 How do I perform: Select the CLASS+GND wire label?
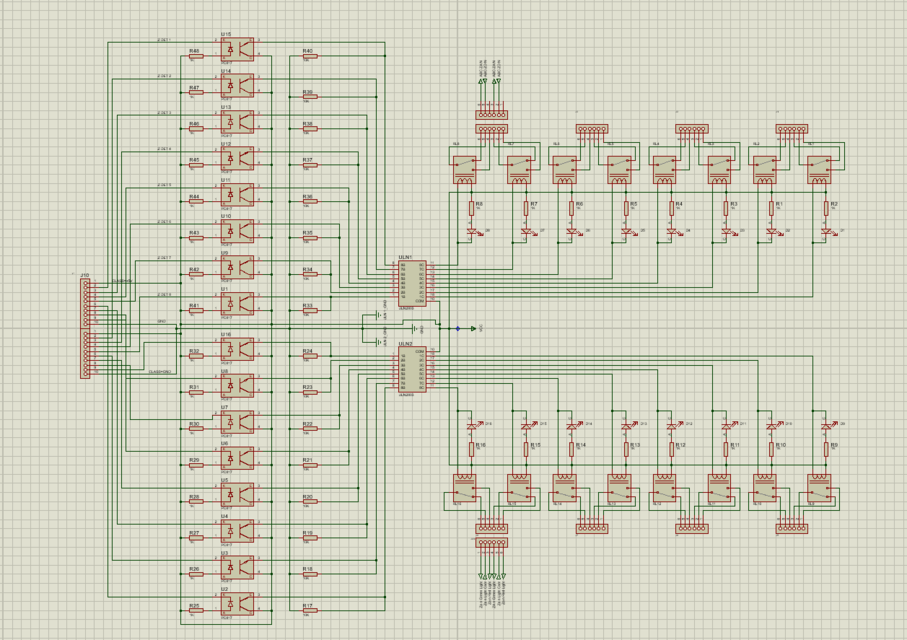(160, 372)
